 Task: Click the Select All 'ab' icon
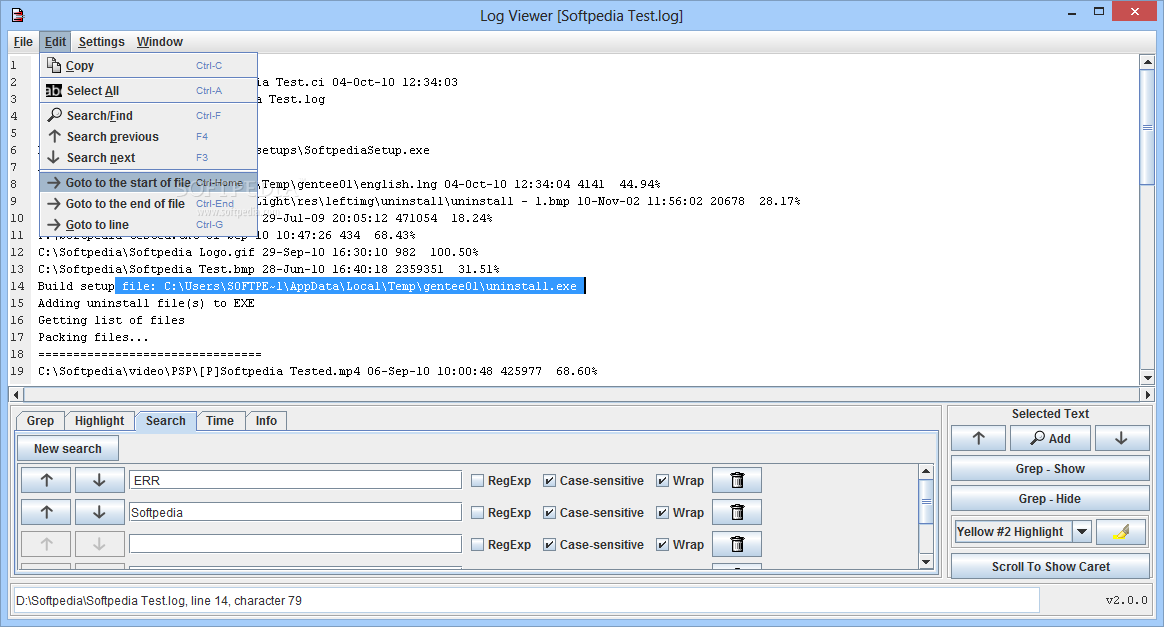[53, 91]
